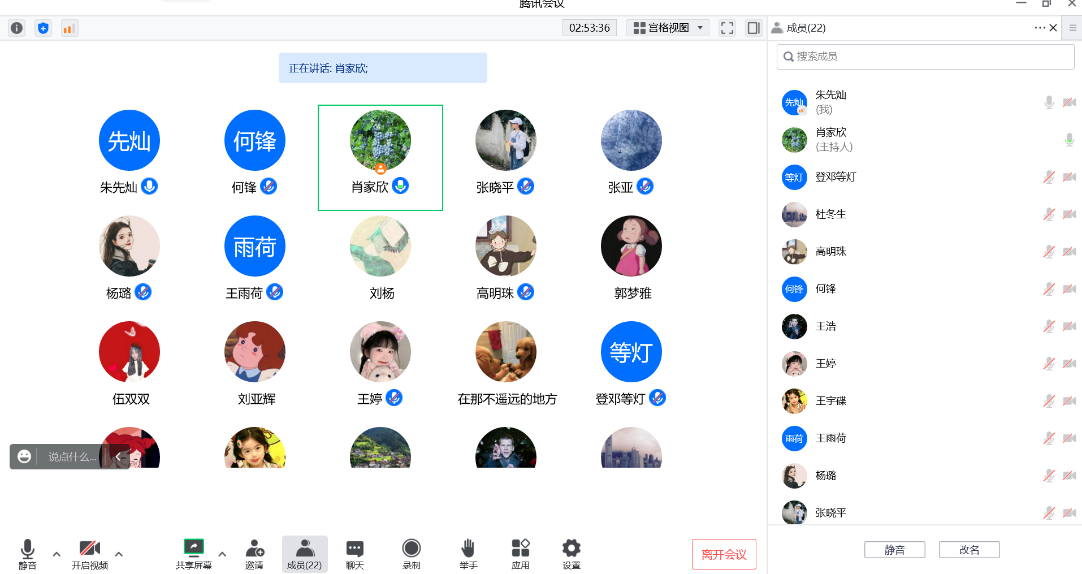Raise hand with 举手 icon

click(x=467, y=552)
